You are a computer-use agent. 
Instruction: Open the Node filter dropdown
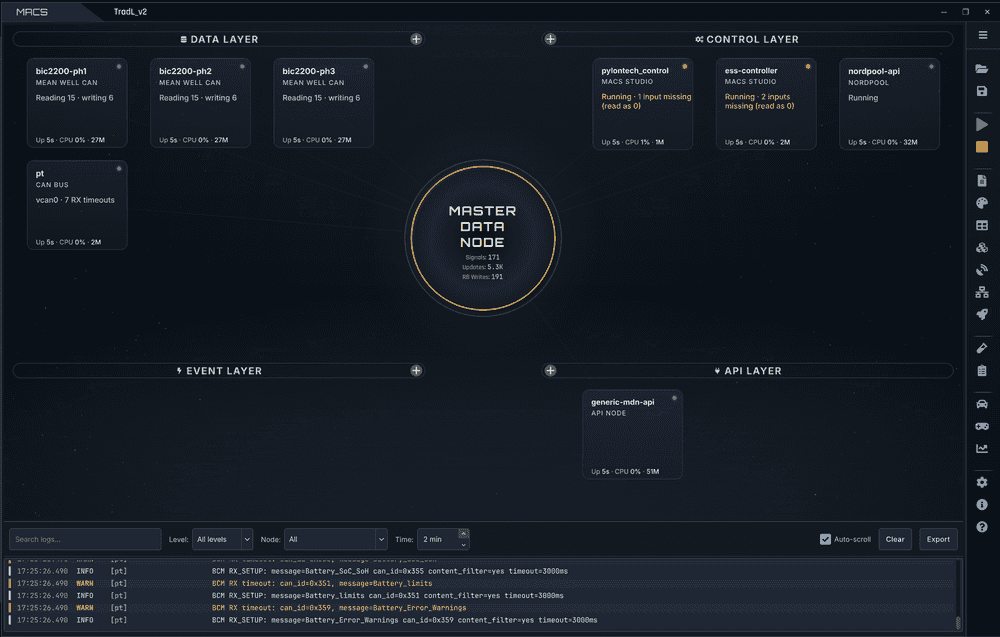pos(335,539)
